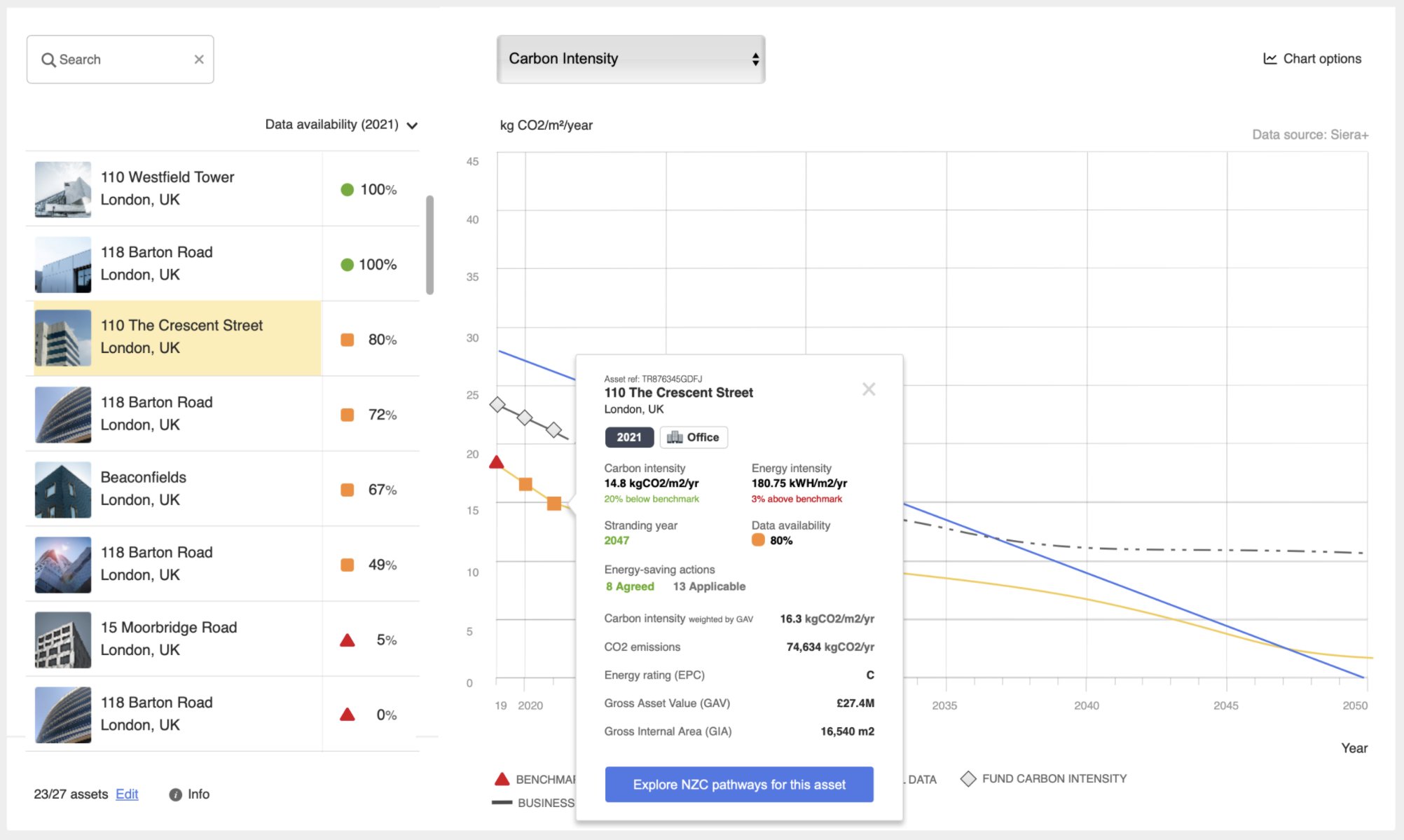Image resolution: width=1404 pixels, height=840 pixels.
Task: Click Explore NZC pathways for this asset
Action: pyautogui.click(x=739, y=785)
